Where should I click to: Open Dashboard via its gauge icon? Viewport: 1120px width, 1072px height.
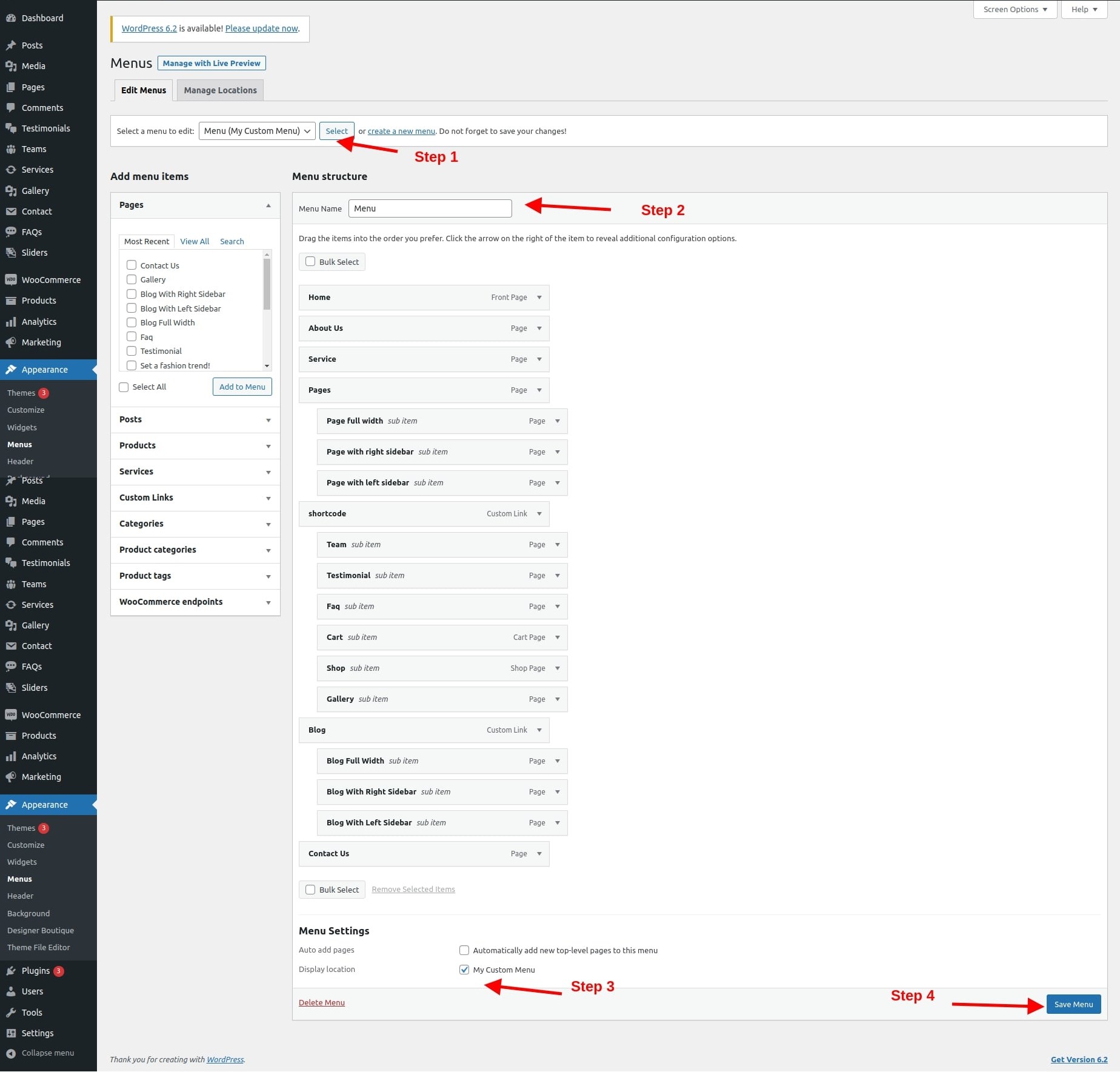click(x=11, y=18)
